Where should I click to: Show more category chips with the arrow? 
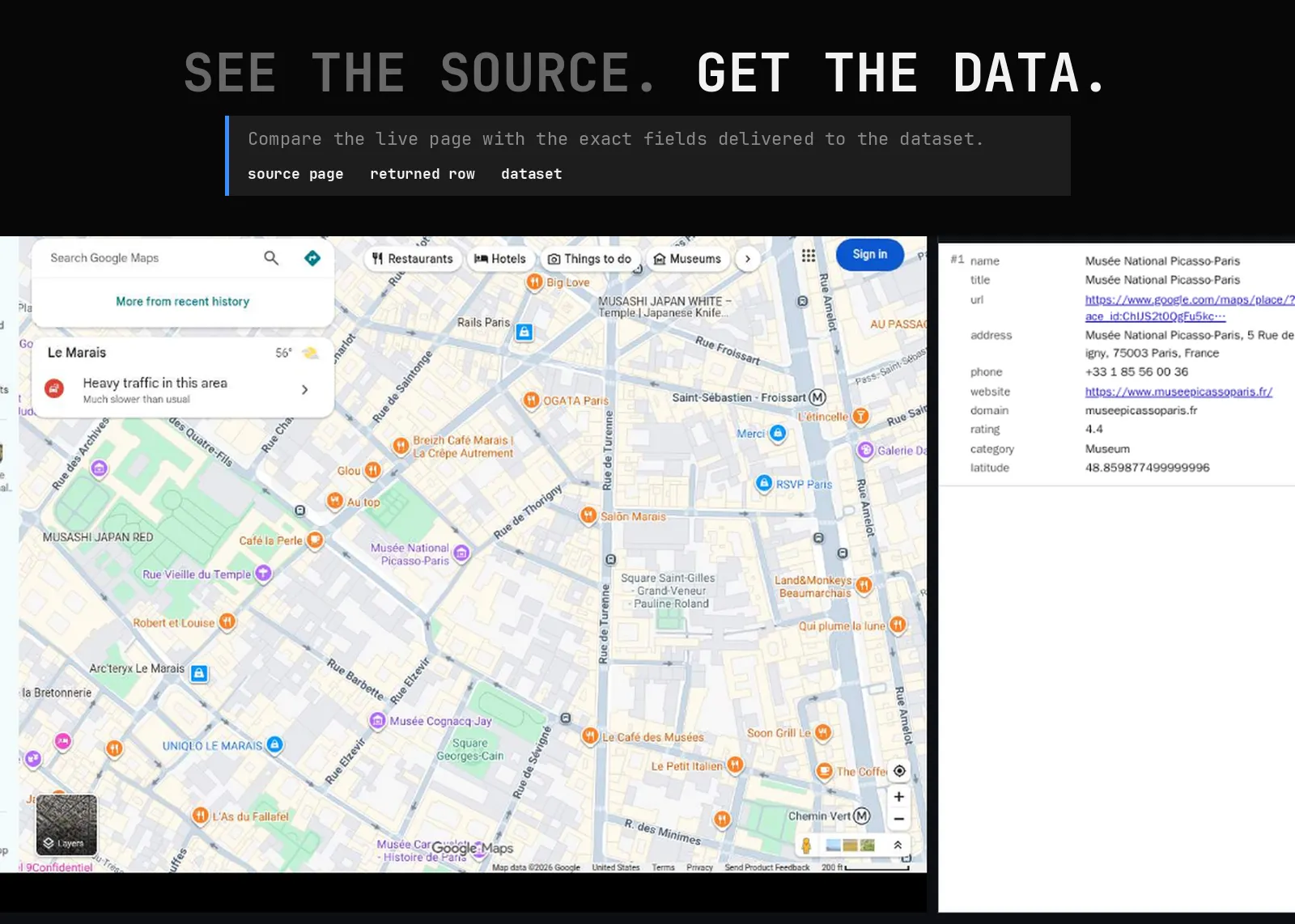748,259
